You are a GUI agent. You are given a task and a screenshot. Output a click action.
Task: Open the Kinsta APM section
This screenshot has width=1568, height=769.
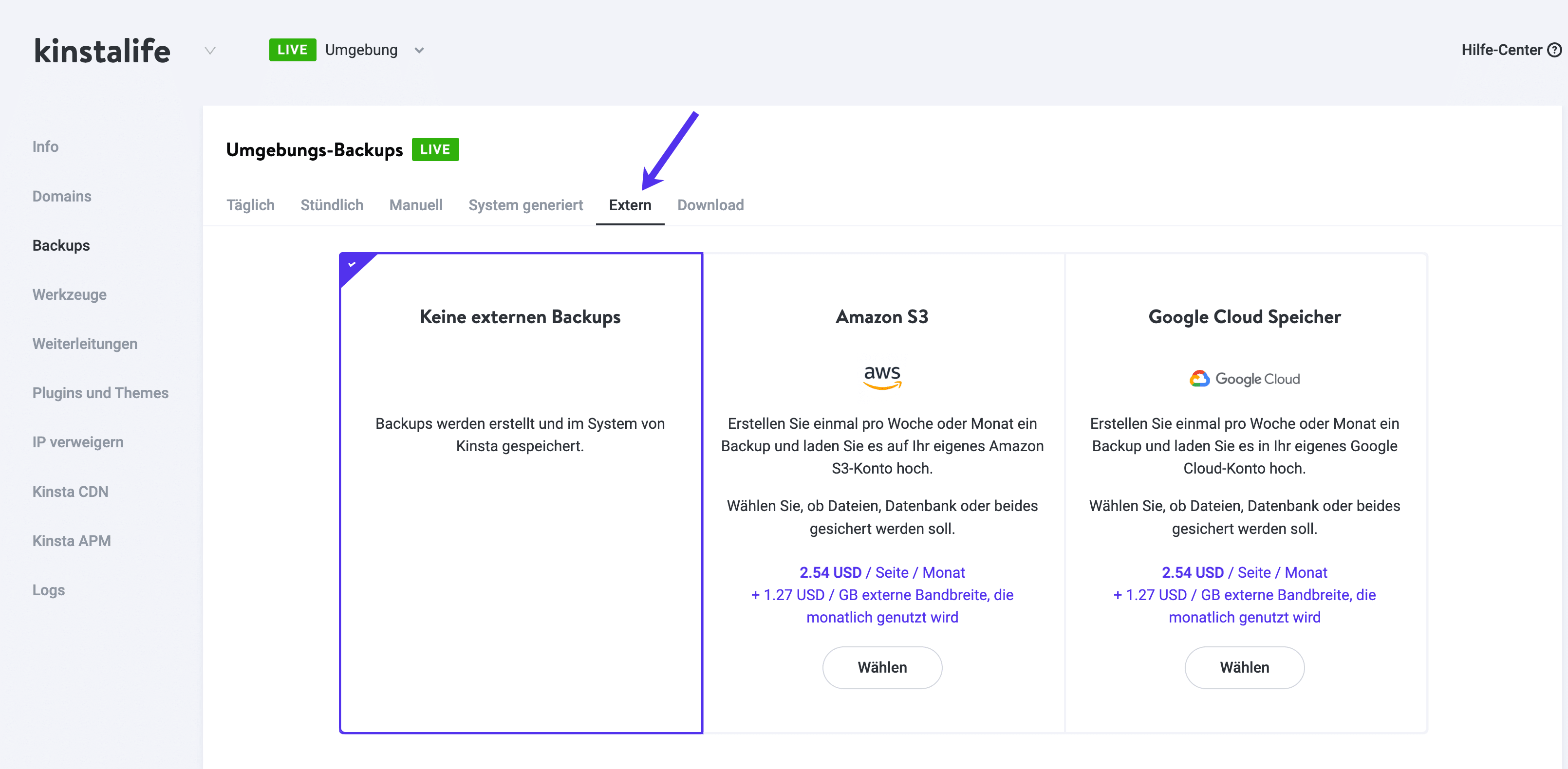coord(71,540)
